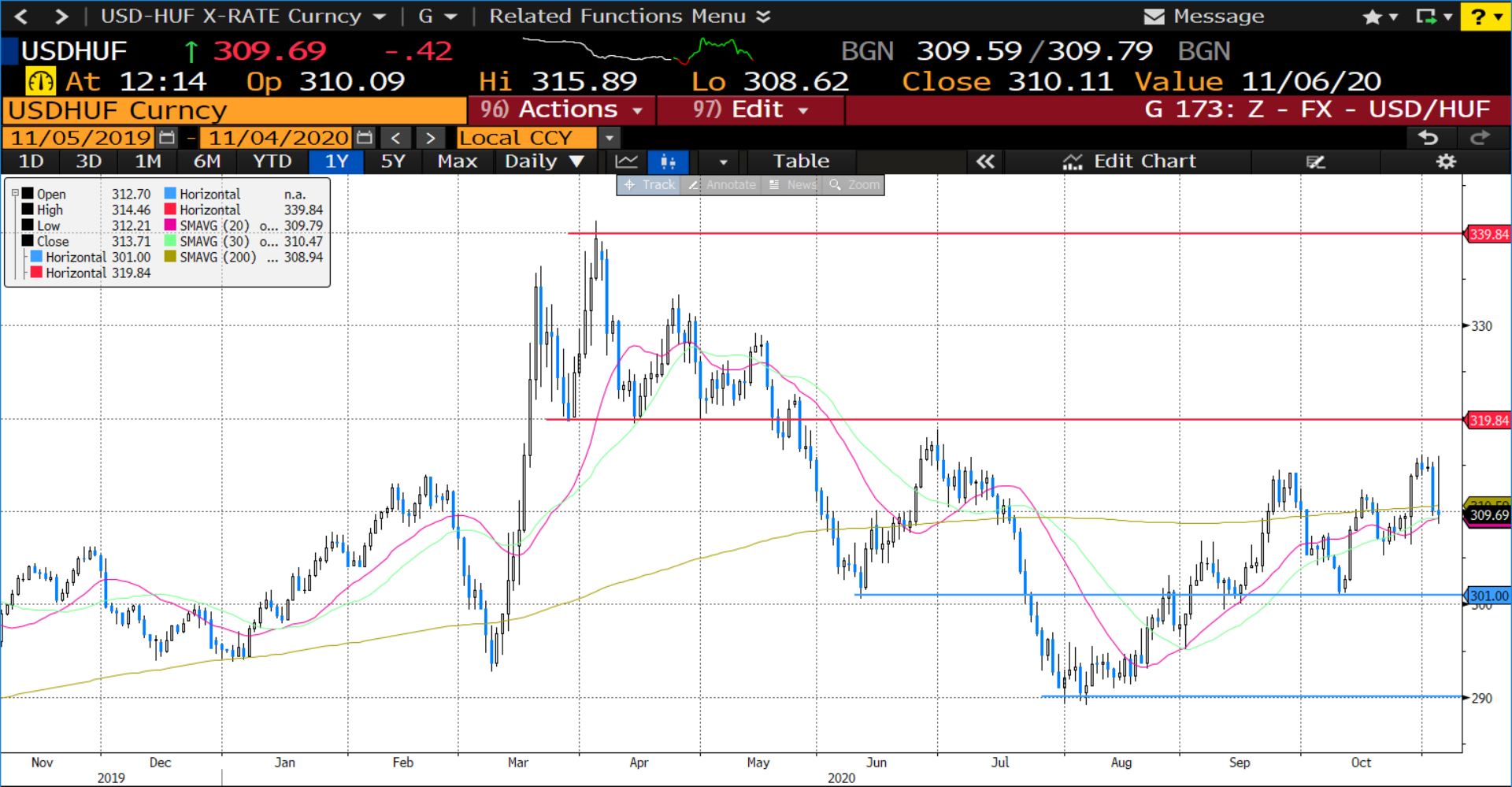Open the Table view button
The height and width of the screenshot is (787, 1512).
point(800,161)
